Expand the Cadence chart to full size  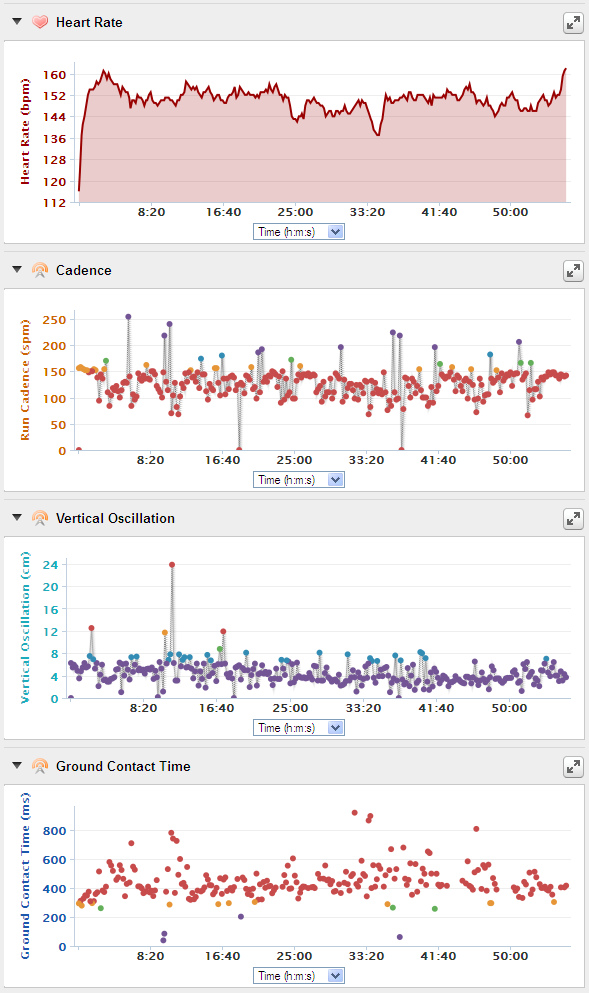[x=573, y=271]
